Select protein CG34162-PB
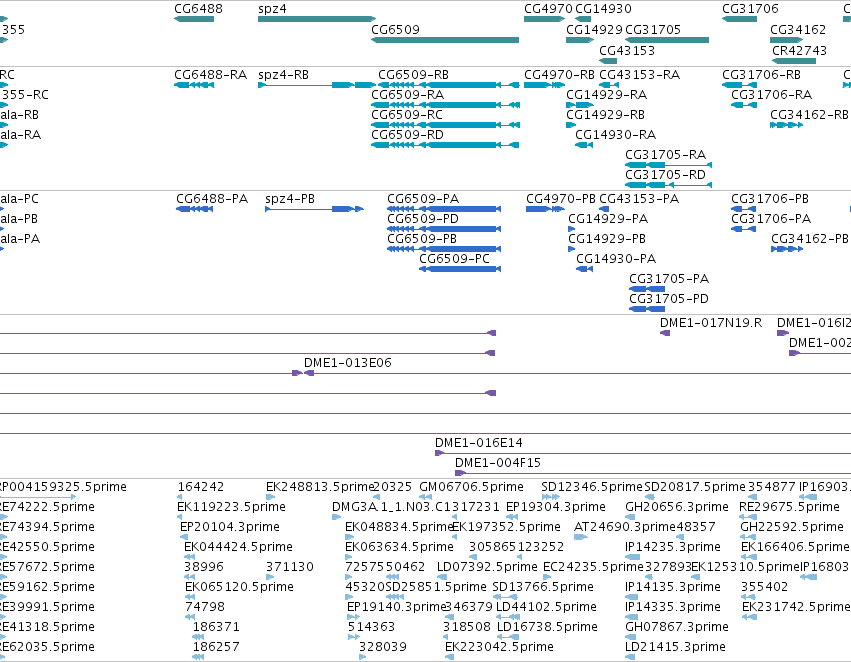The image size is (851, 662). [787, 249]
